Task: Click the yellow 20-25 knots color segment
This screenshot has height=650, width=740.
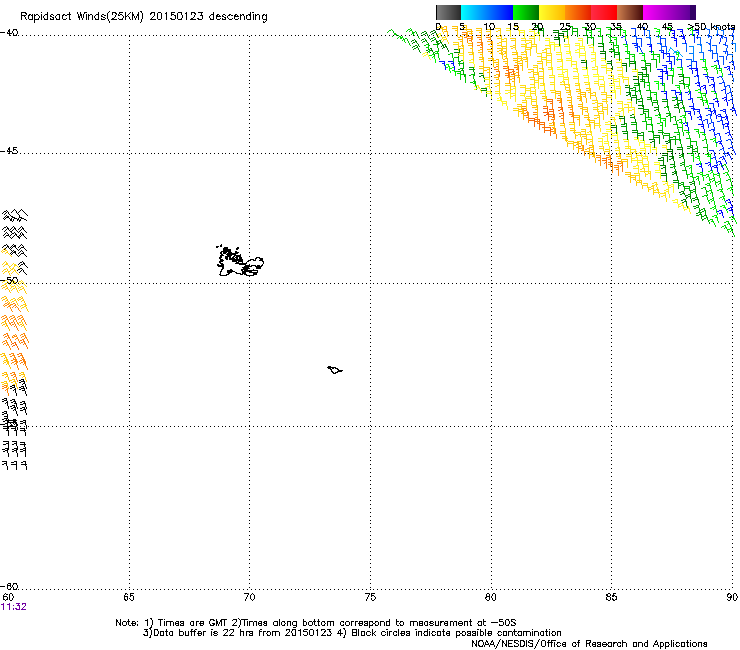Action: (552, 12)
